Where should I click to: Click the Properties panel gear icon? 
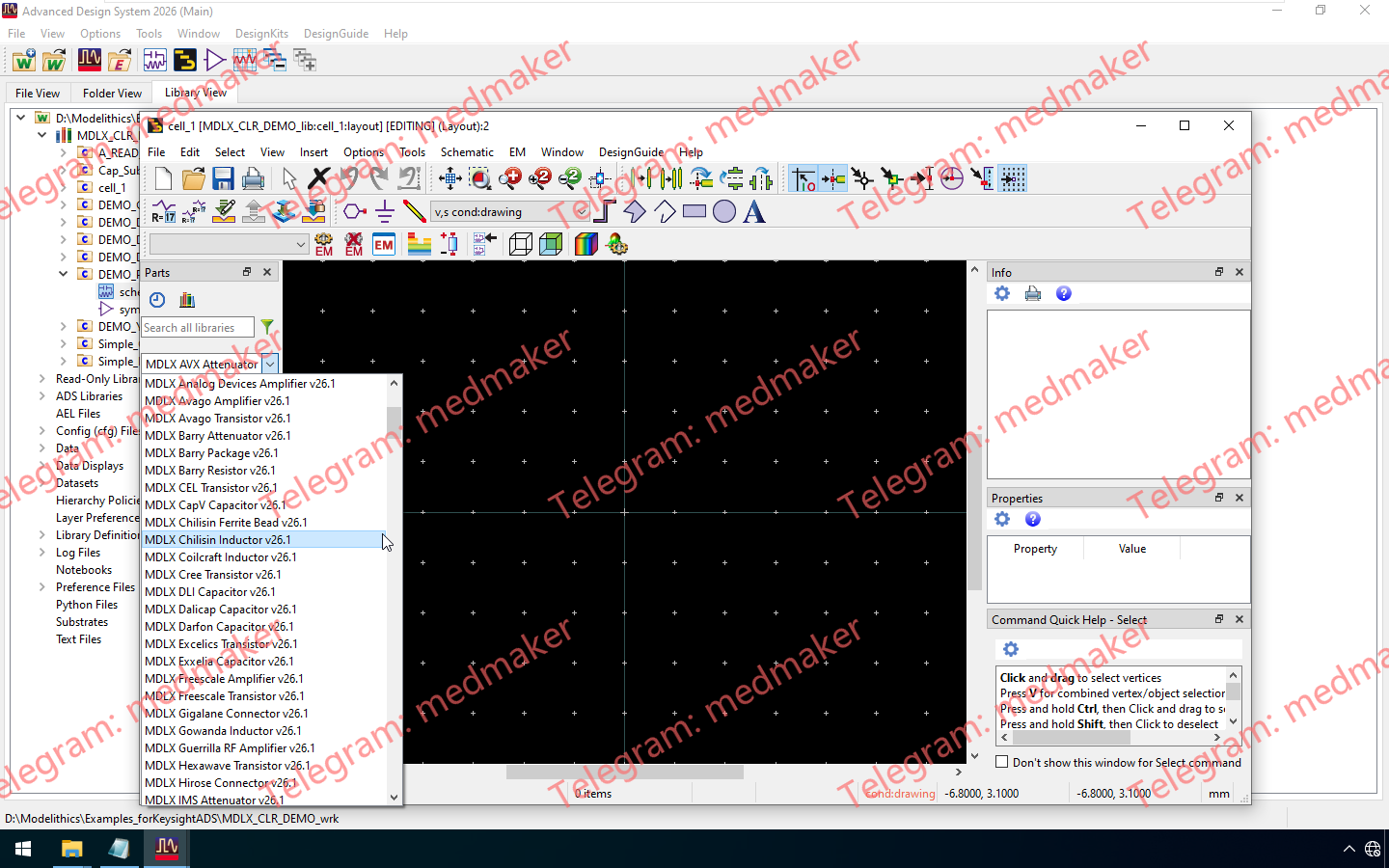click(x=1002, y=519)
